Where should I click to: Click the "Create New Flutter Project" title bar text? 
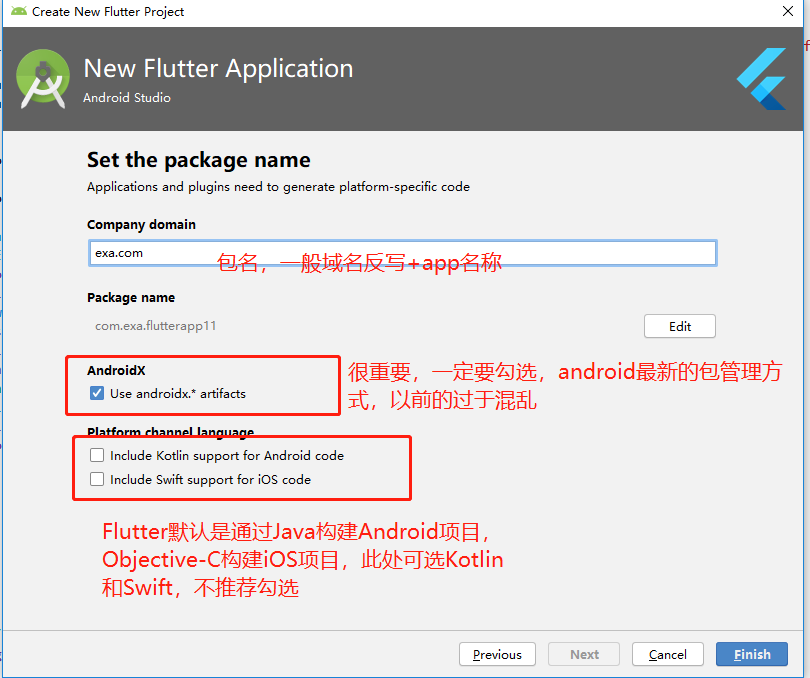(108, 12)
